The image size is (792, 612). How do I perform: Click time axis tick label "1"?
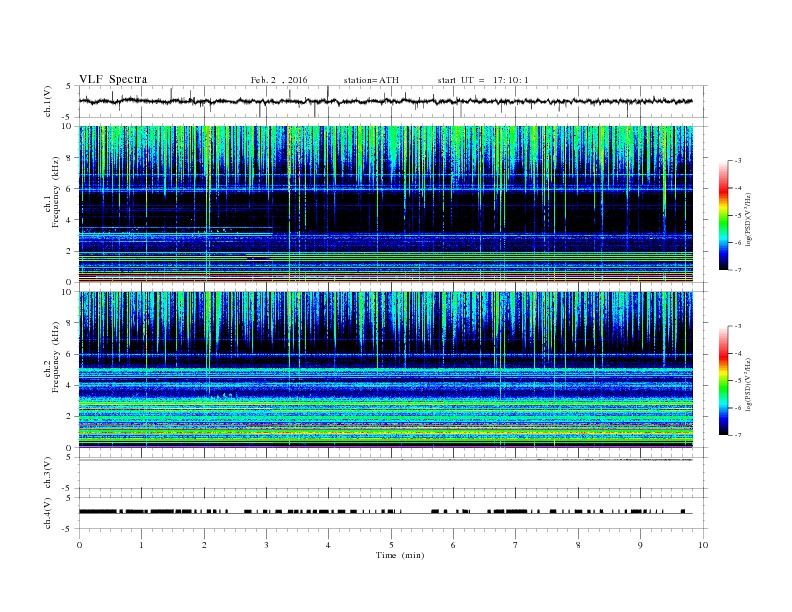point(141,545)
